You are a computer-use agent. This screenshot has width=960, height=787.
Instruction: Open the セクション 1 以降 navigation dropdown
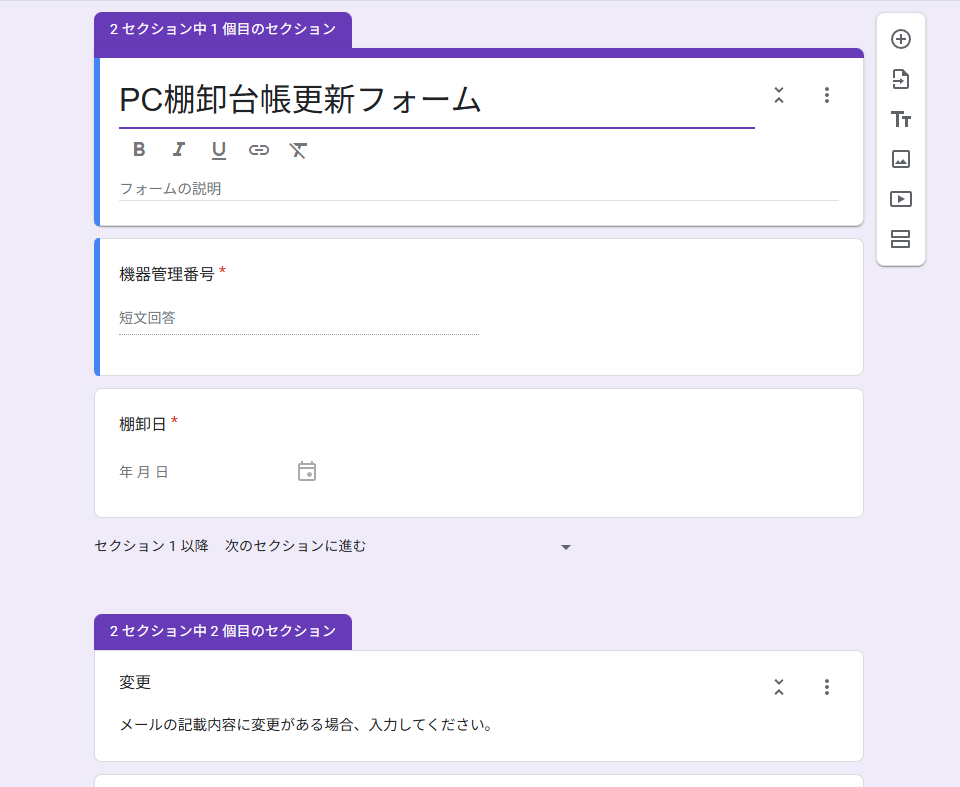click(x=566, y=547)
